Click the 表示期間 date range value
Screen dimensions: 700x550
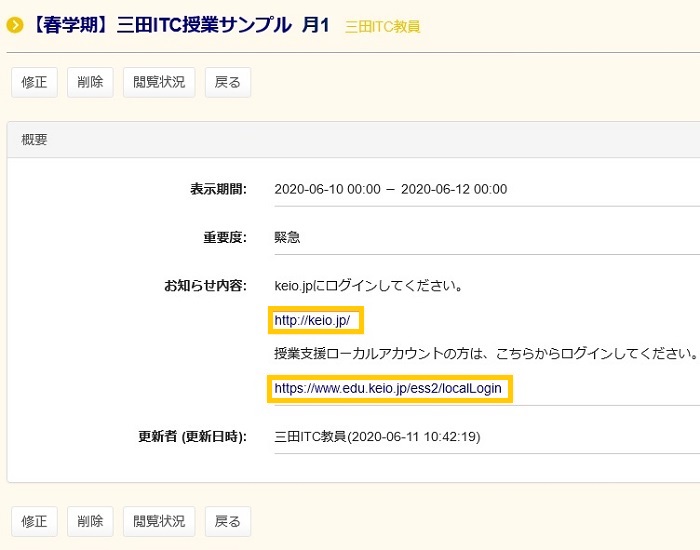click(390, 189)
